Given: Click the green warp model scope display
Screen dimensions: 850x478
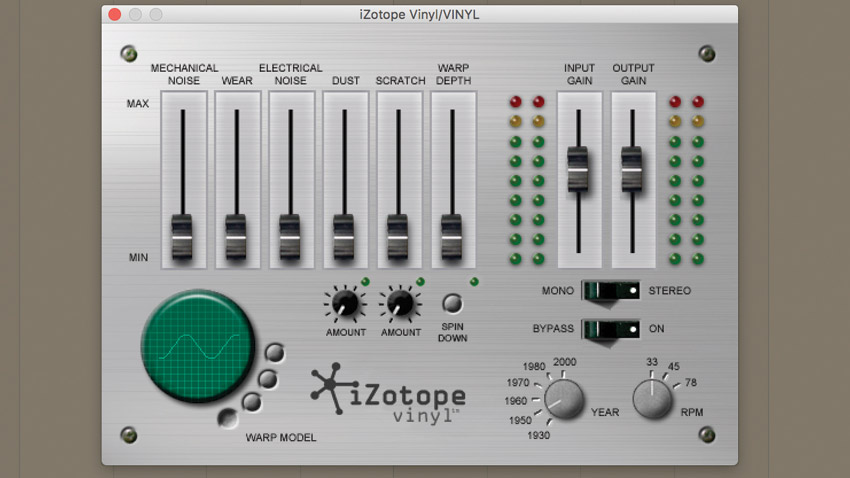Looking at the screenshot, I should click(x=198, y=346).
